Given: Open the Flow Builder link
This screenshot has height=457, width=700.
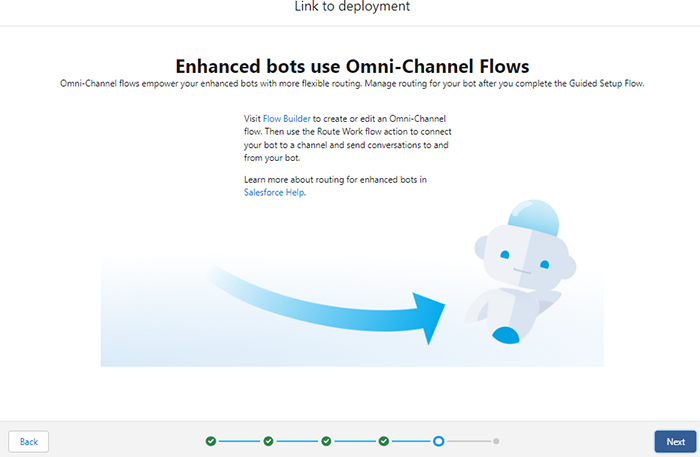Looking at the screenshot, I should pyautogui.click(x=286, y=119).
